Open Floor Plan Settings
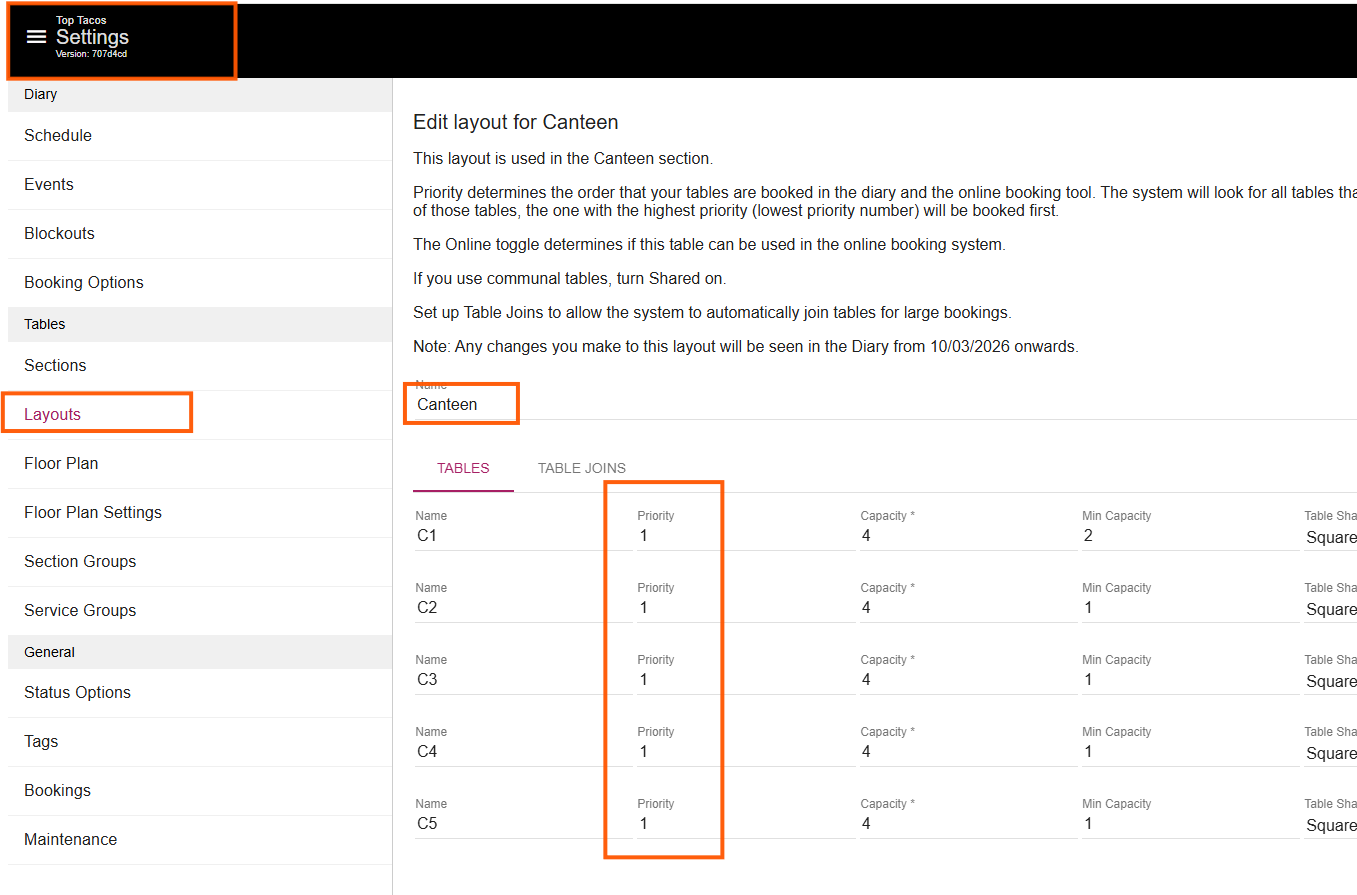1357x895 pixels. point(93,513)
